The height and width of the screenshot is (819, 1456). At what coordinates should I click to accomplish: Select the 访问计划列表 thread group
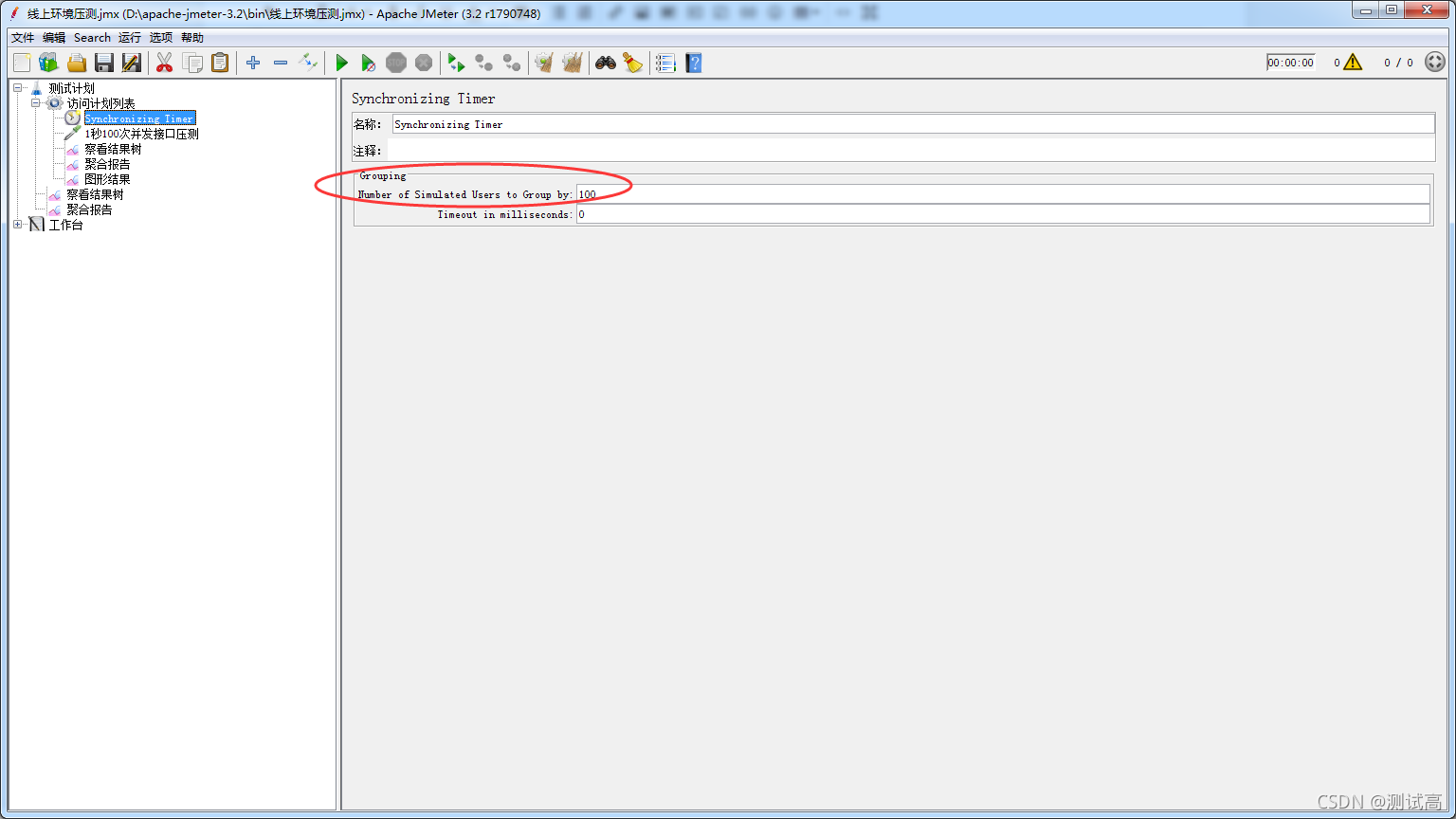(101, 103)
